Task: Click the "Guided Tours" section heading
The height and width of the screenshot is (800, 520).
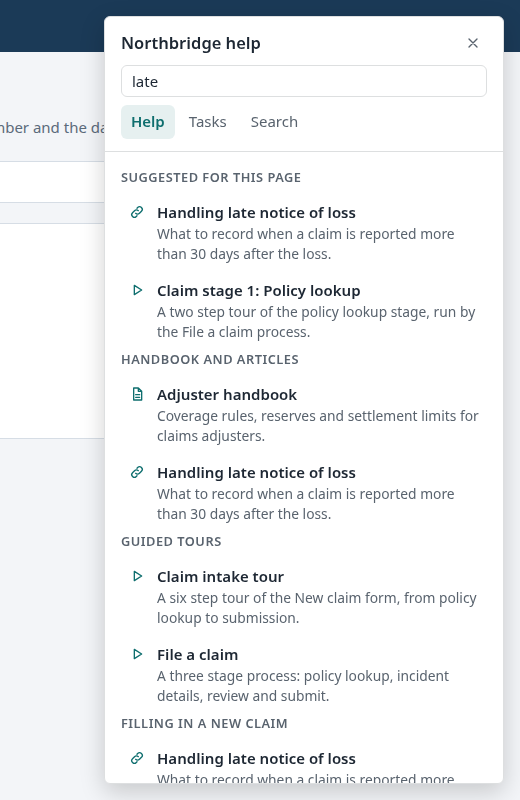Action: tap(171, 542)
